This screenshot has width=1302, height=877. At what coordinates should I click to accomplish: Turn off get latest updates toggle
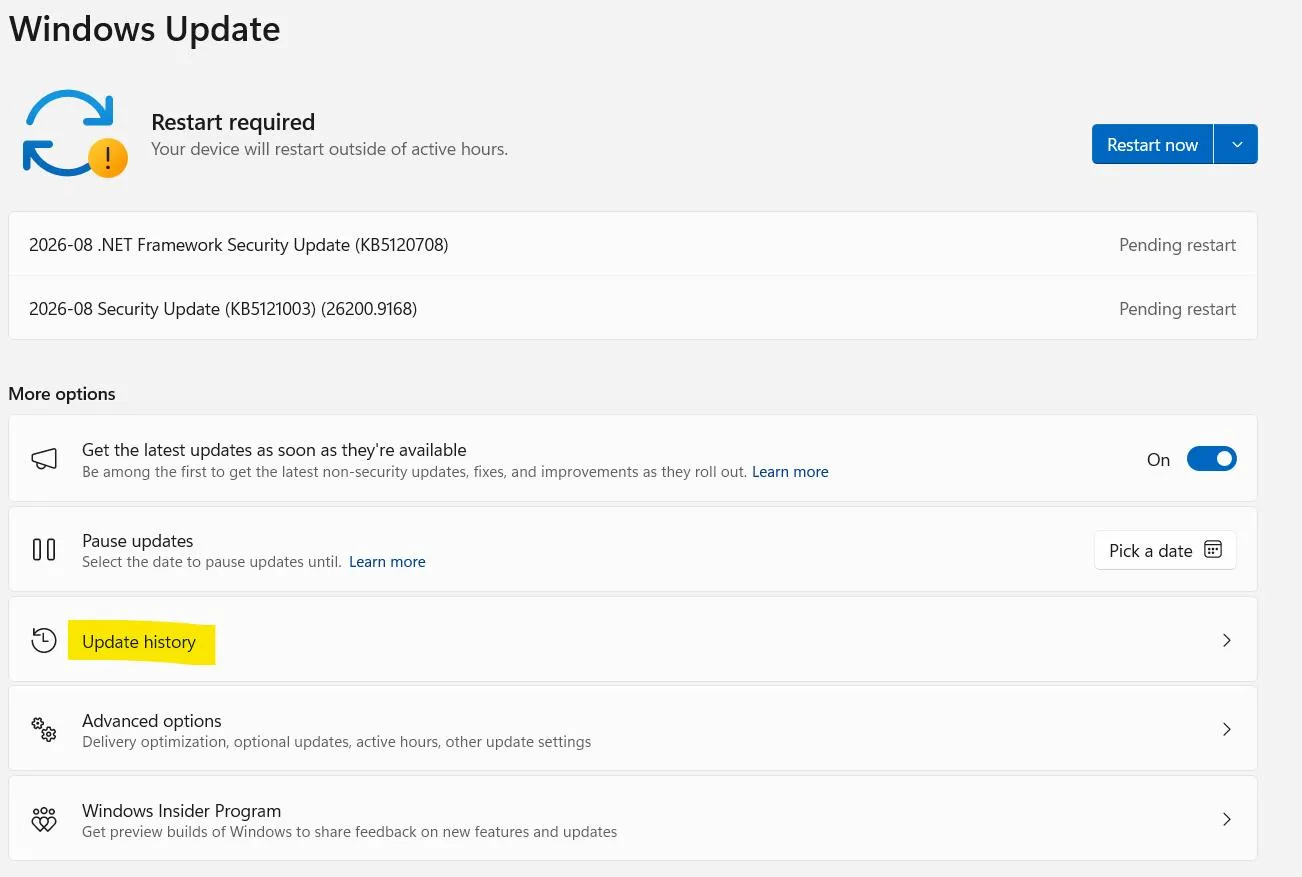(1212, 459)
